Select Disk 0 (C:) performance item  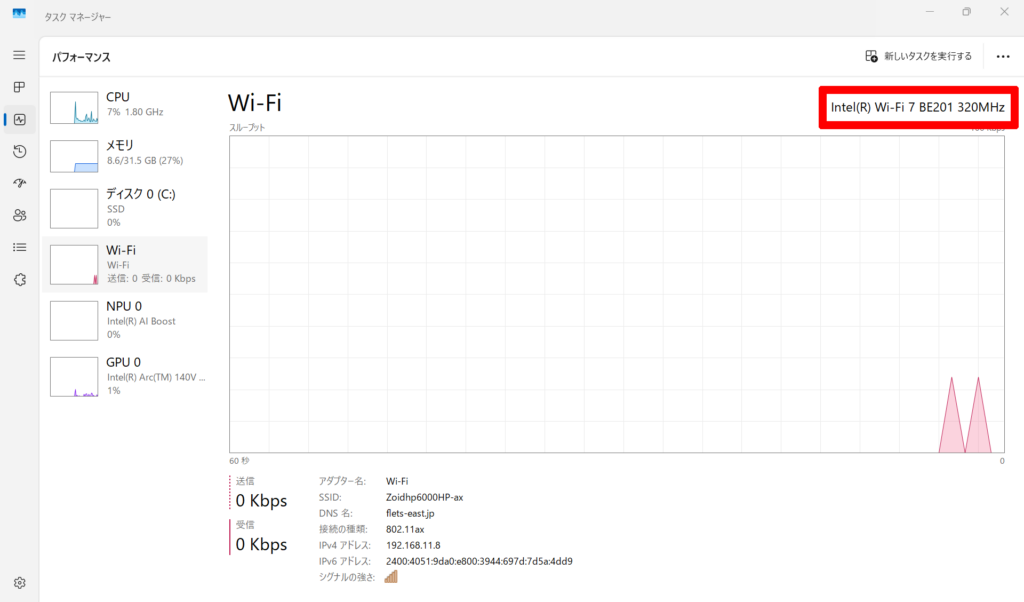[x=128, y=208]
